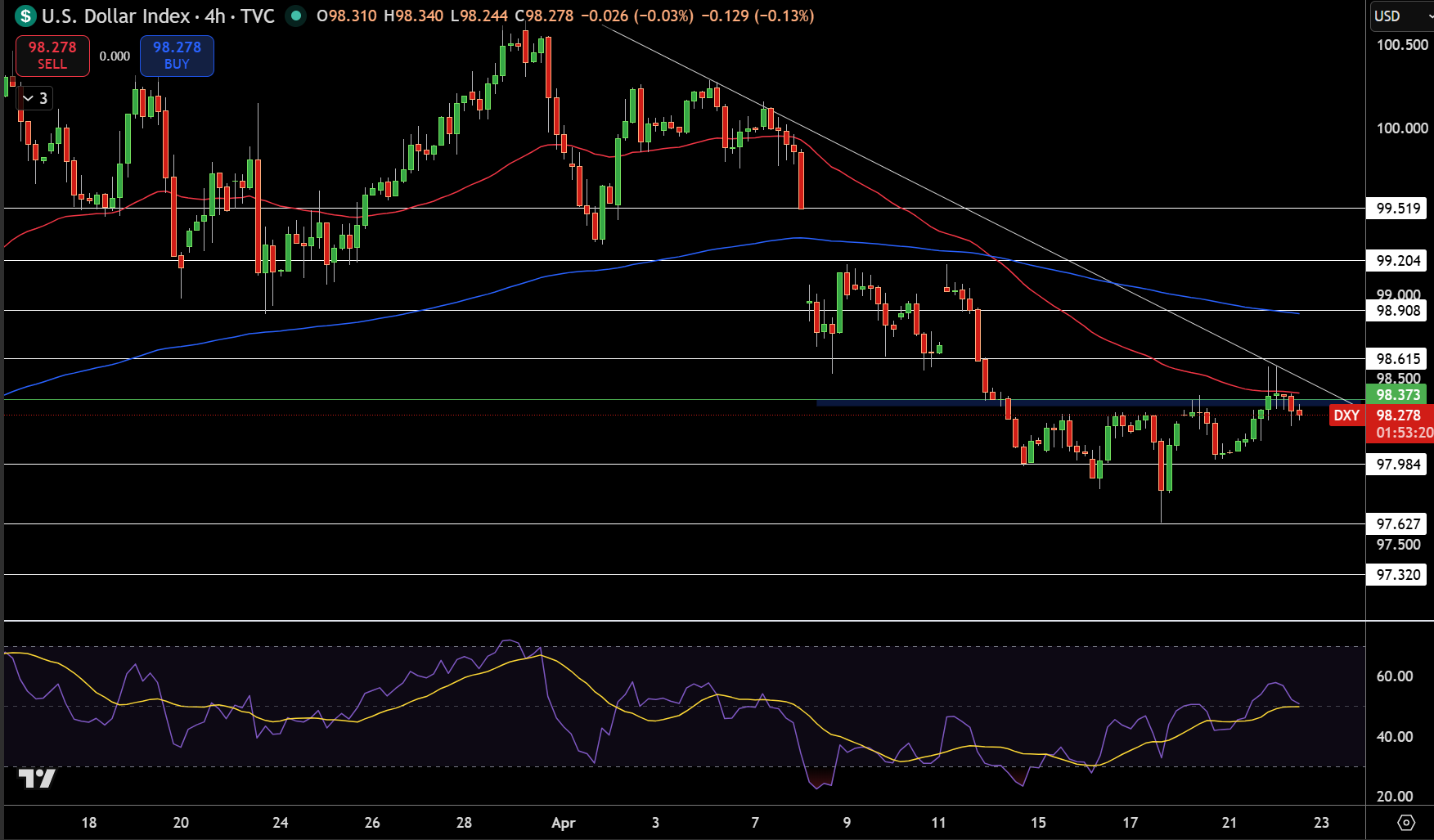The width and height of the screenshot is (1434, 840).
Task: Click the 100.000 price axis tick
Action: tap(1401, 128)
